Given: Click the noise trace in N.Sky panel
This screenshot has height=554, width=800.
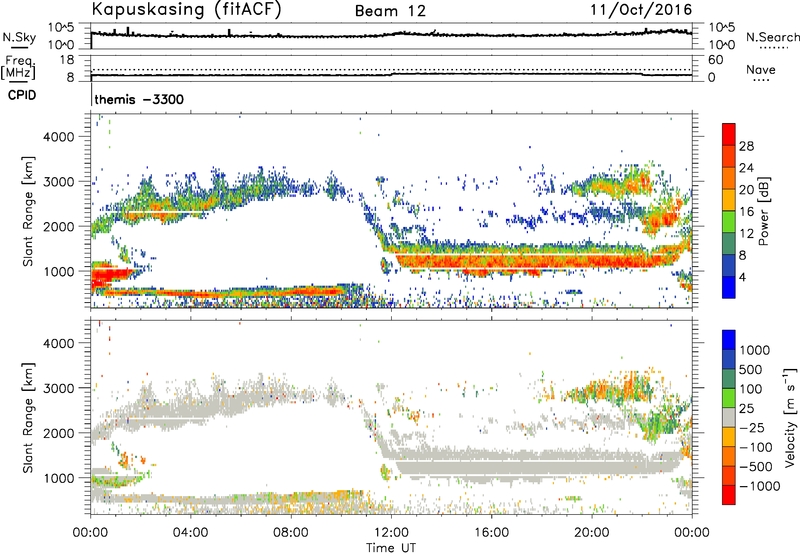Looking at the screenshot, I should [391, 34].
